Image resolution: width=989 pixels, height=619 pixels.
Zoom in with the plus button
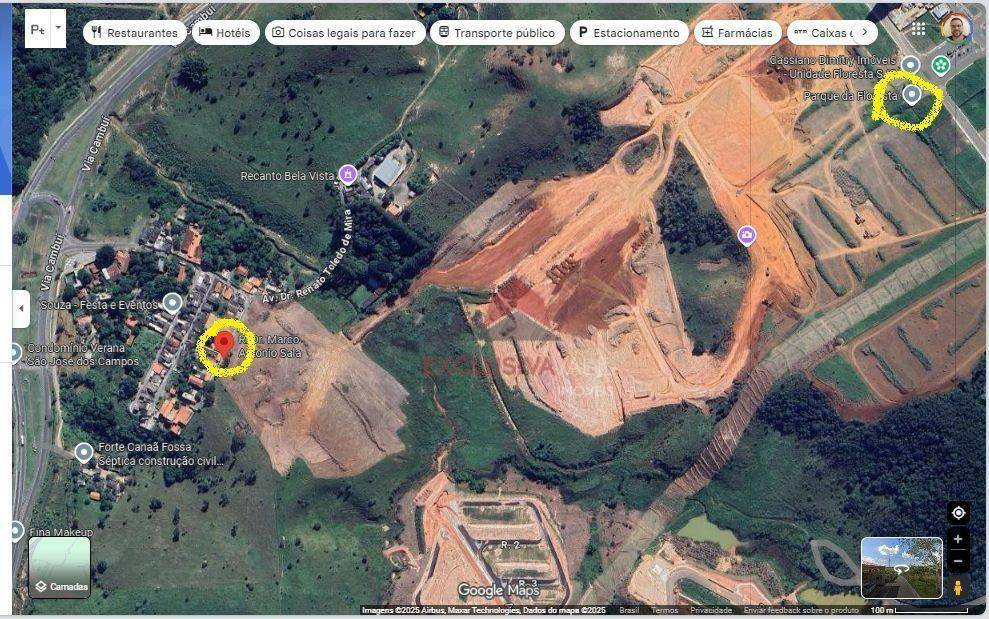pyautogui.click(x=958, y=539)
